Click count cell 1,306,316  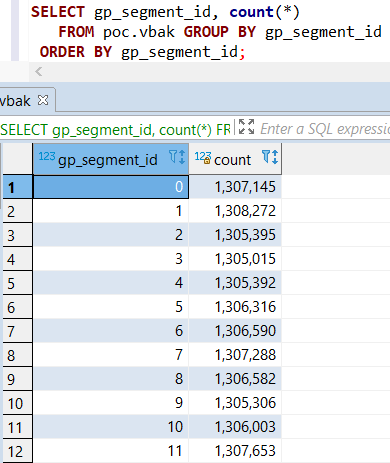[235, 307]
